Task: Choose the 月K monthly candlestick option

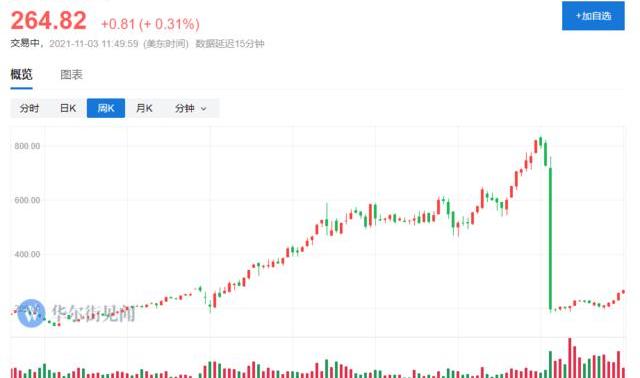Action: [x=144, y=108]
